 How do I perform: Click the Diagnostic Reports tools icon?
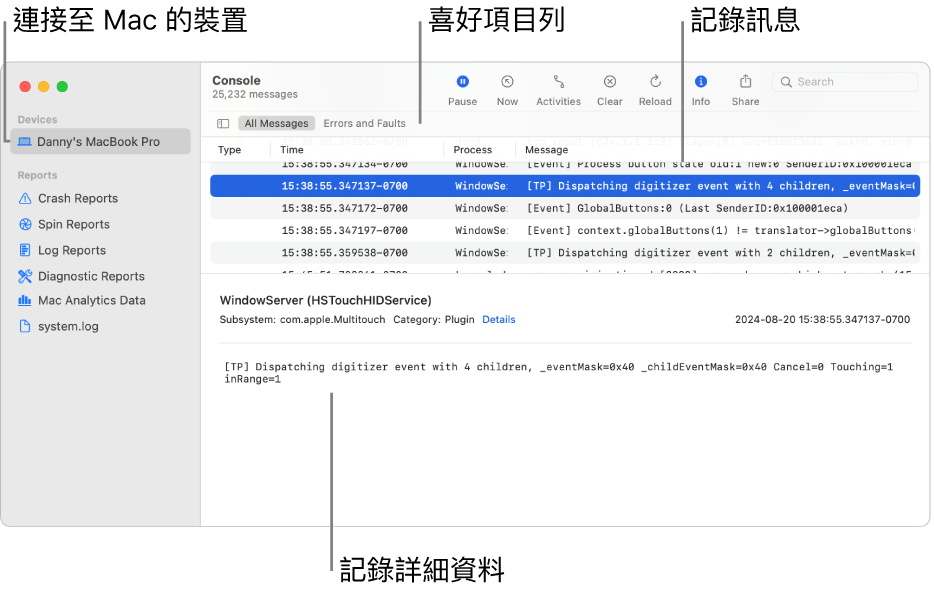(25, 276)
